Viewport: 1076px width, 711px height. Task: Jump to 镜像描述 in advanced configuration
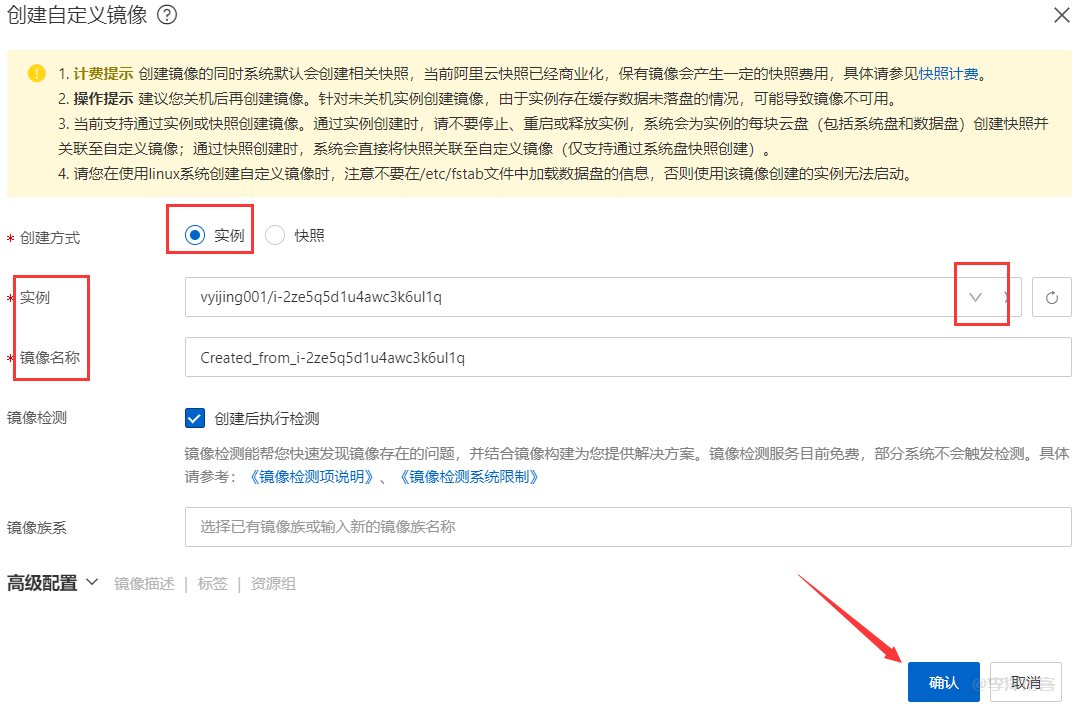(x=144, y=584)
